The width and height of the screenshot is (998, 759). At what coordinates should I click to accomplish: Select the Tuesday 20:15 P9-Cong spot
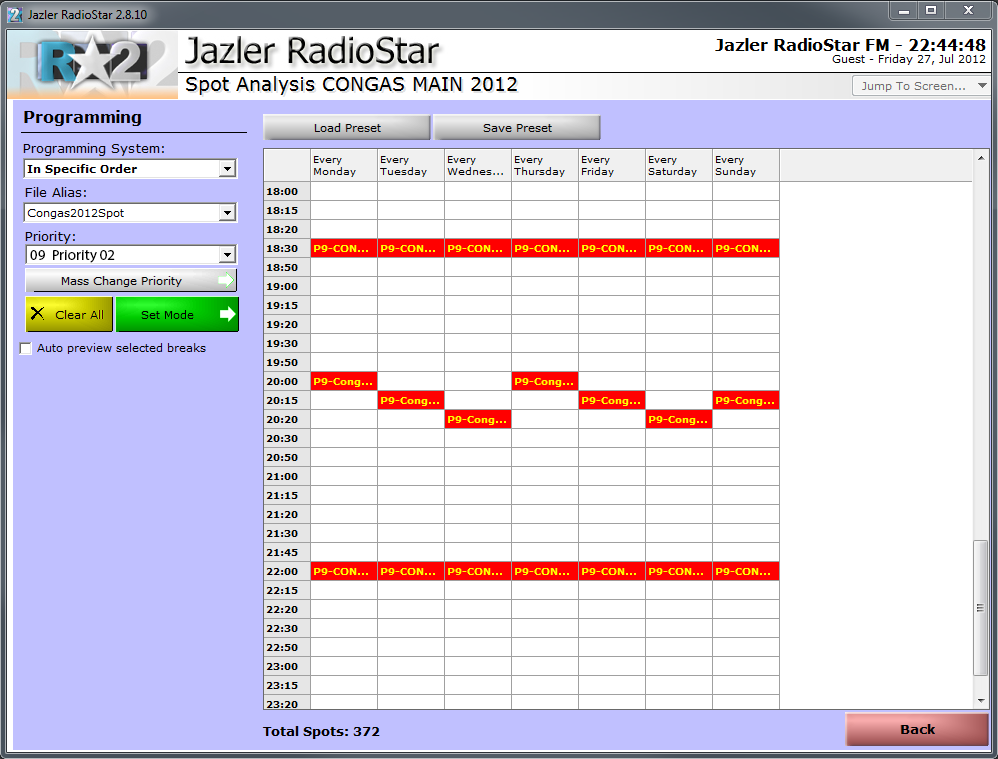411,401
